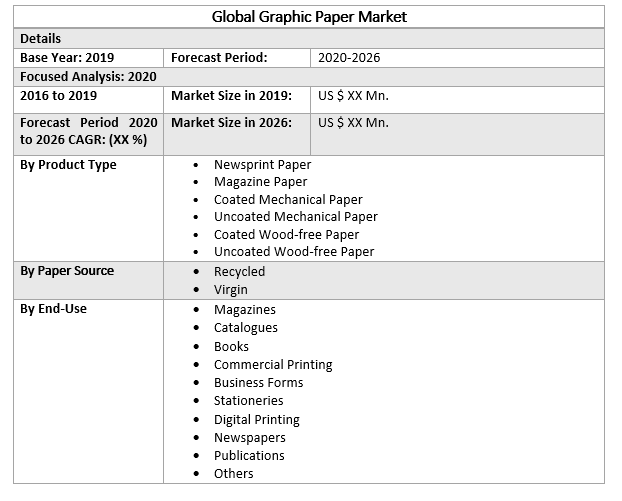Screen dimensions: 622x501
Task: Select the Market Size in 2019 label
Action: pyautogui.click(x=231, y=96)
